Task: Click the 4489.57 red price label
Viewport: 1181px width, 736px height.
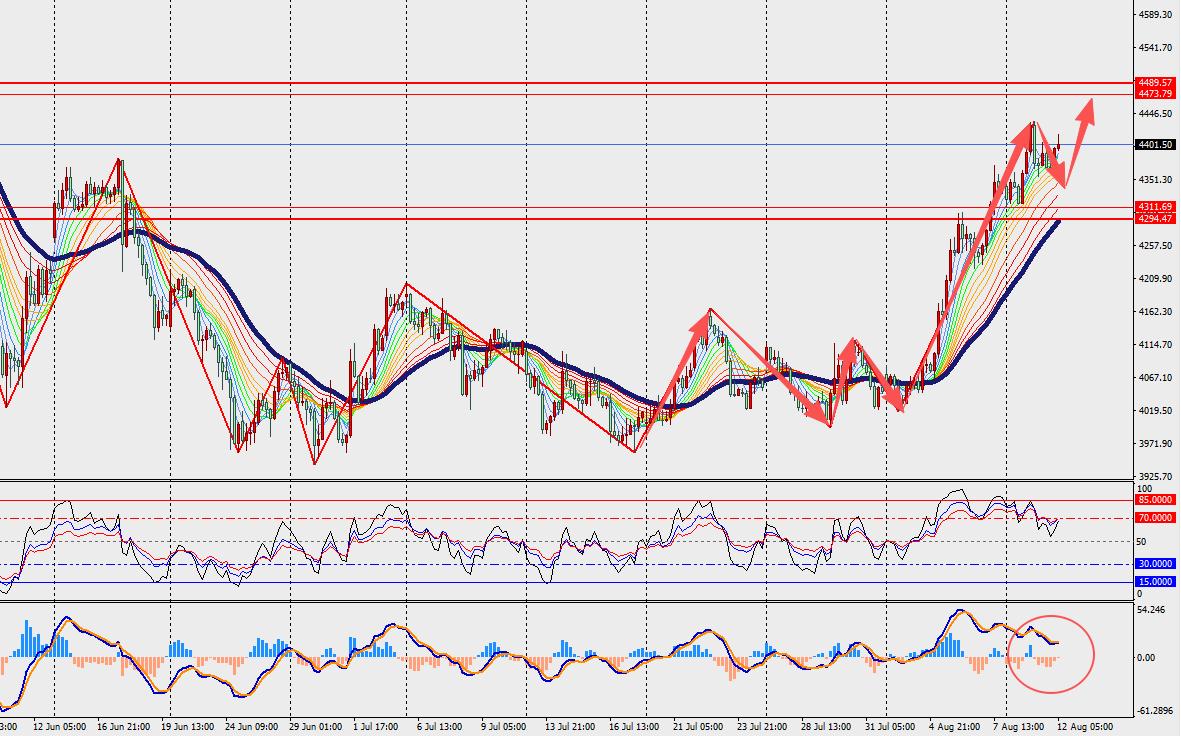Action: point(1155,82)
